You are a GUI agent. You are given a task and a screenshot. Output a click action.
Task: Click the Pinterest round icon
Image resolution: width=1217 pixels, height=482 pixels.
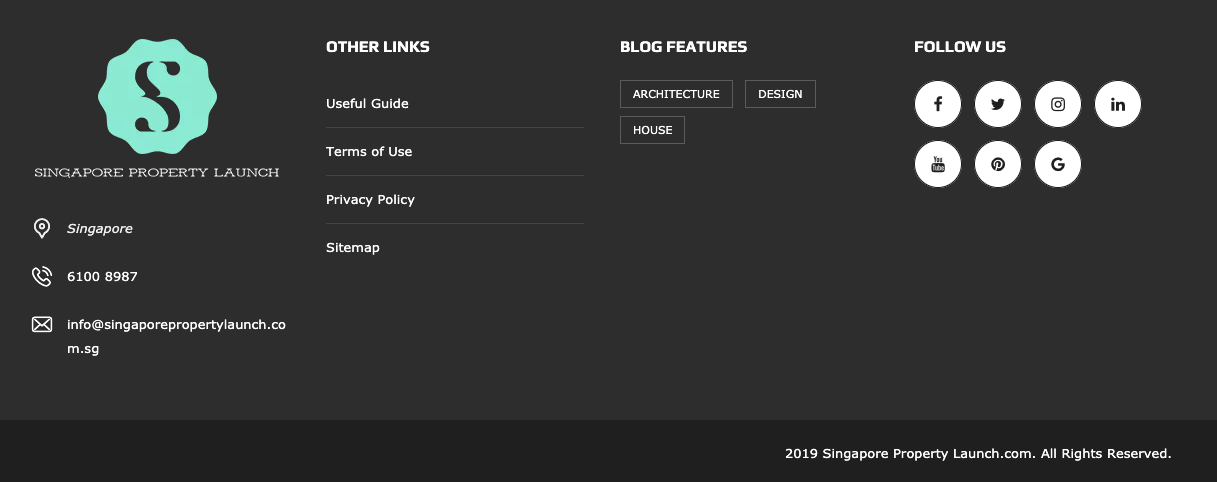pos(998,164)
